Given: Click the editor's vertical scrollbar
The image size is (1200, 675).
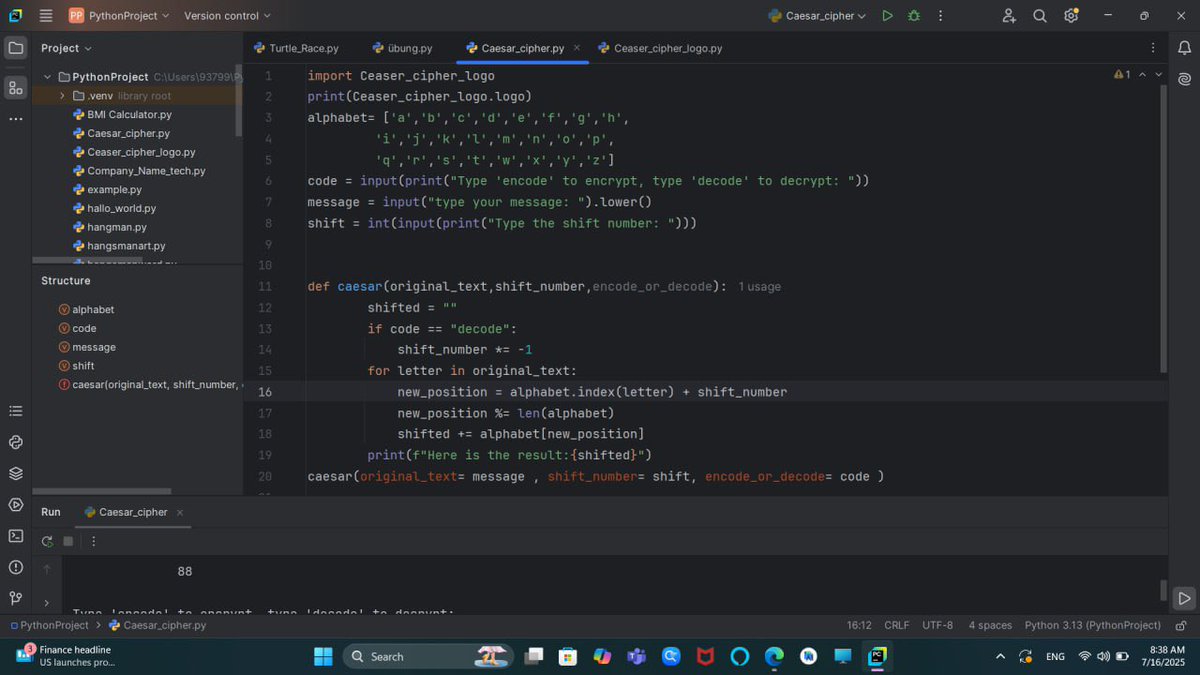Looking at the screenshot, I should tap(1163, 228).
